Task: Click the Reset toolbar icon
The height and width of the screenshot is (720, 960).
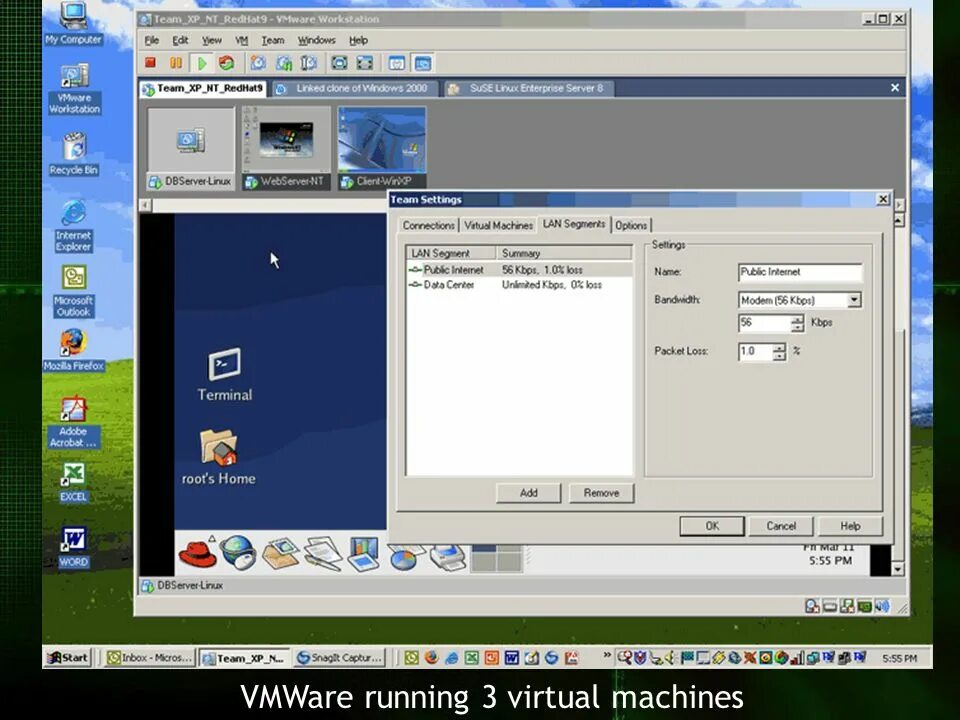Action: [227, 63]
